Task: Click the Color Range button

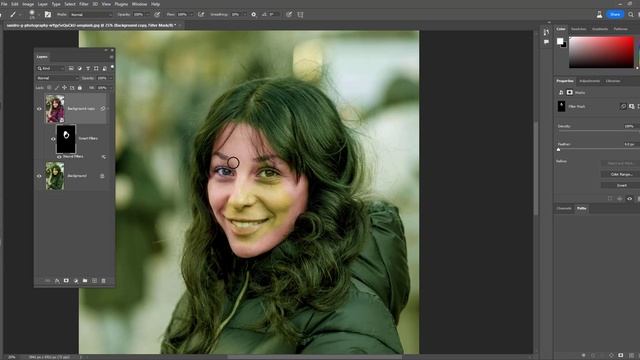Action: point(621,174)
